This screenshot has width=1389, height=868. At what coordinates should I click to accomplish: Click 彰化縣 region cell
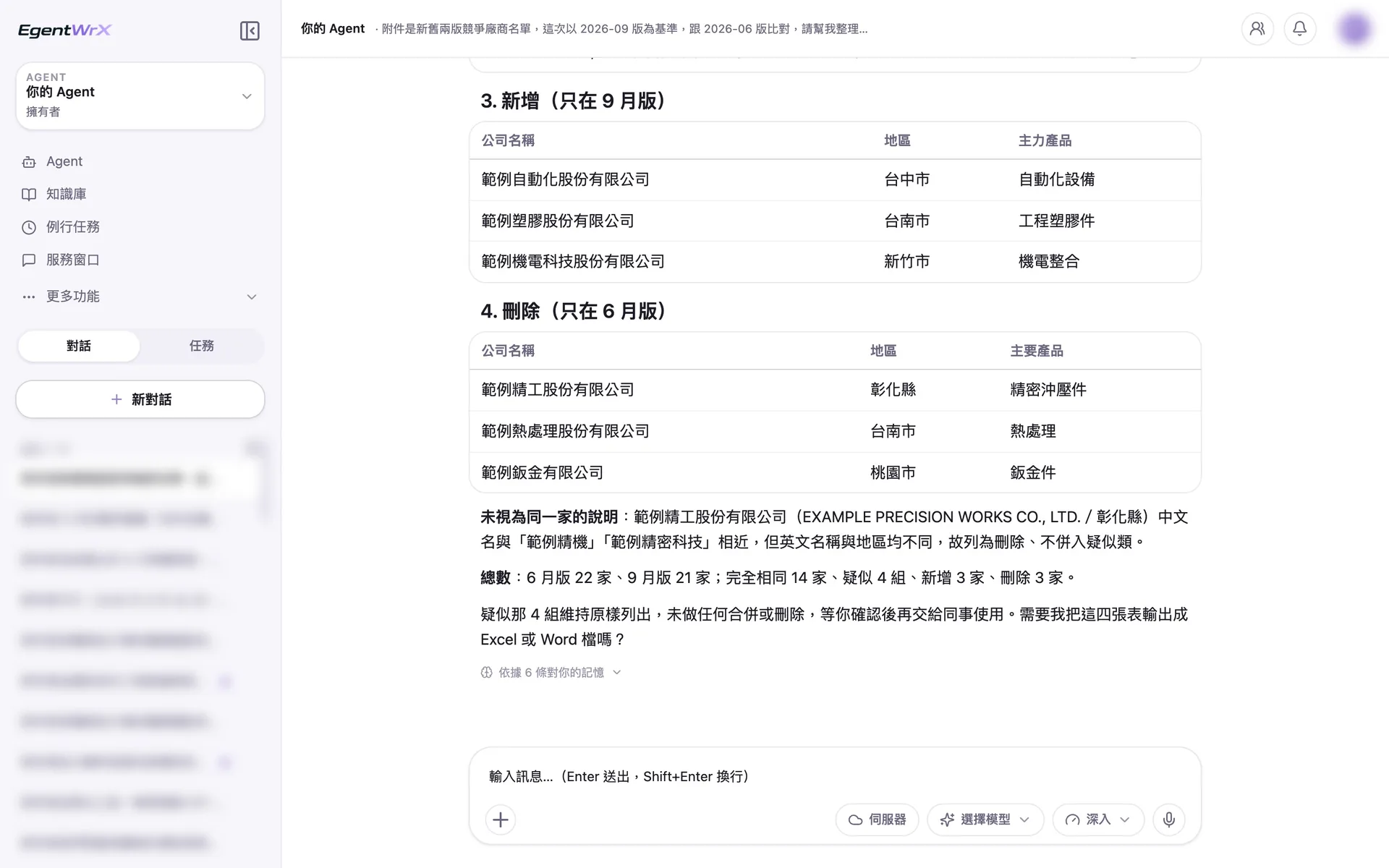893,390
